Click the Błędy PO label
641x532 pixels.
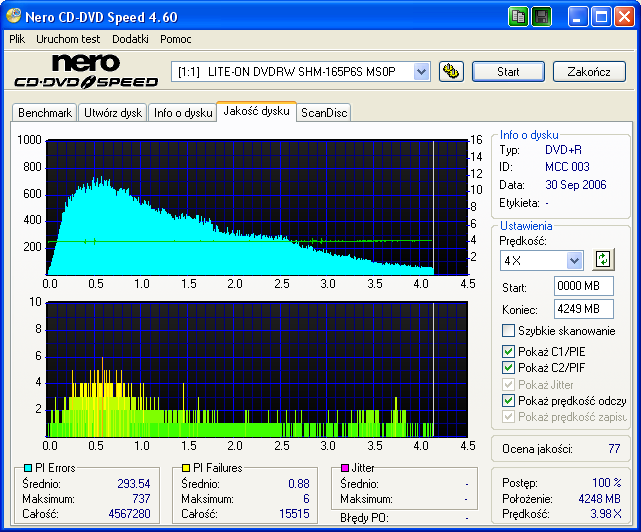click(364, 518)
